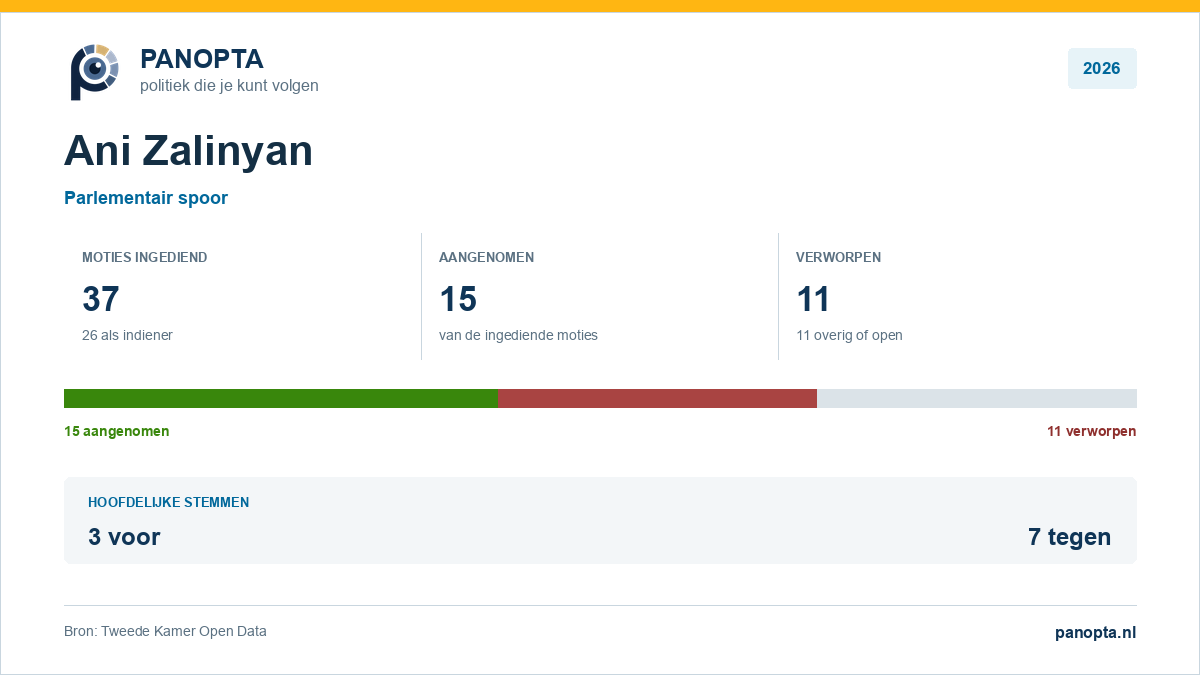
Task: Click the Hoofdelijke stemmen heading
Action: tap(169, 502)
